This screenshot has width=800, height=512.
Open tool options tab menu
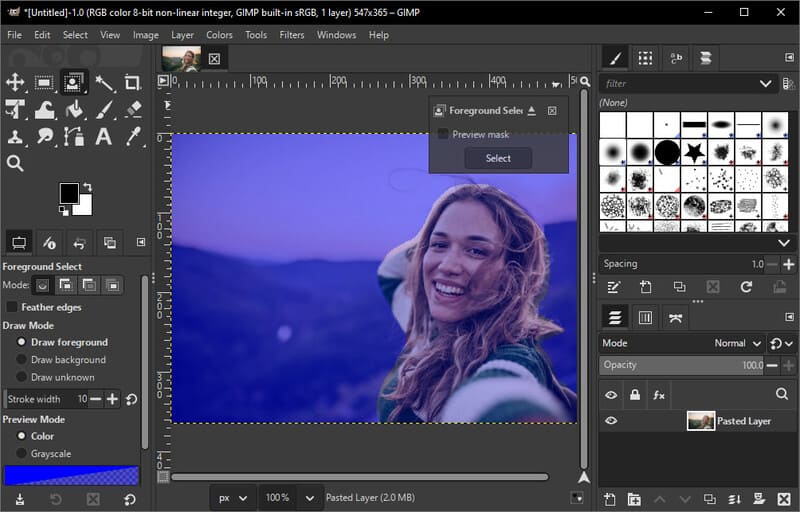(141, 242)
